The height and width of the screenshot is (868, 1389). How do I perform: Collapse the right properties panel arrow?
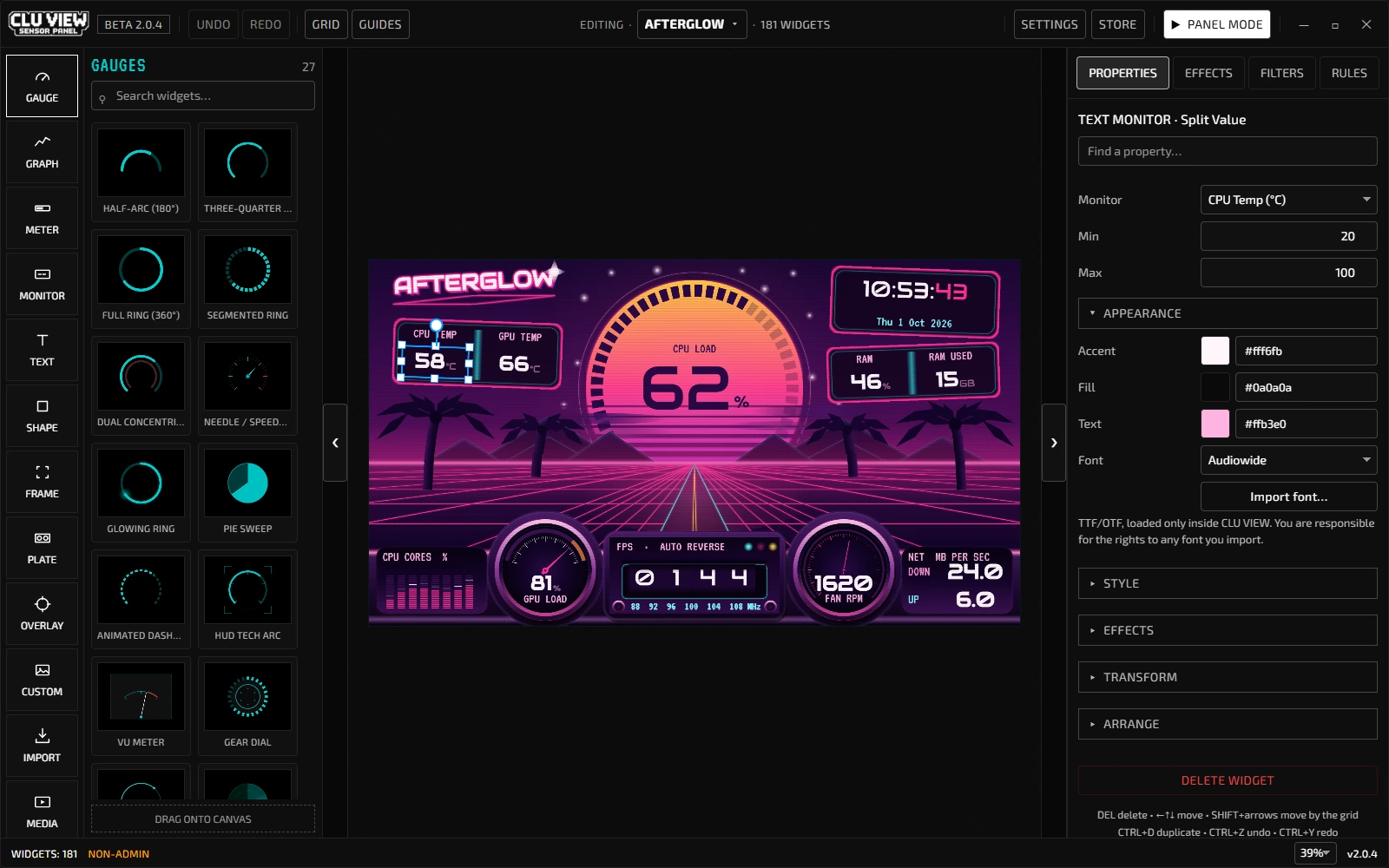point(1054,443)
